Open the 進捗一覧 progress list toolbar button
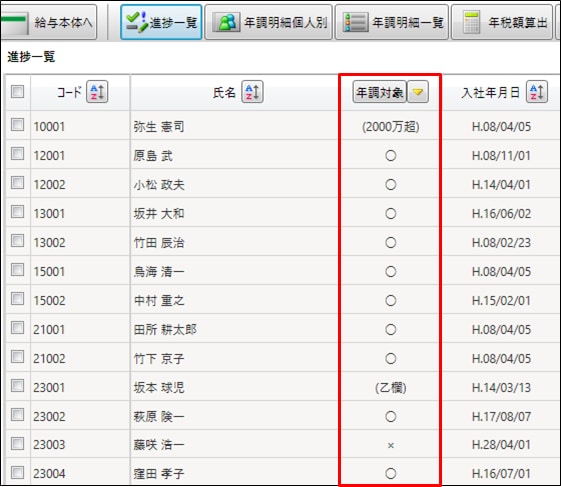This screenshot has width=561, height=487. coord(161,22)
